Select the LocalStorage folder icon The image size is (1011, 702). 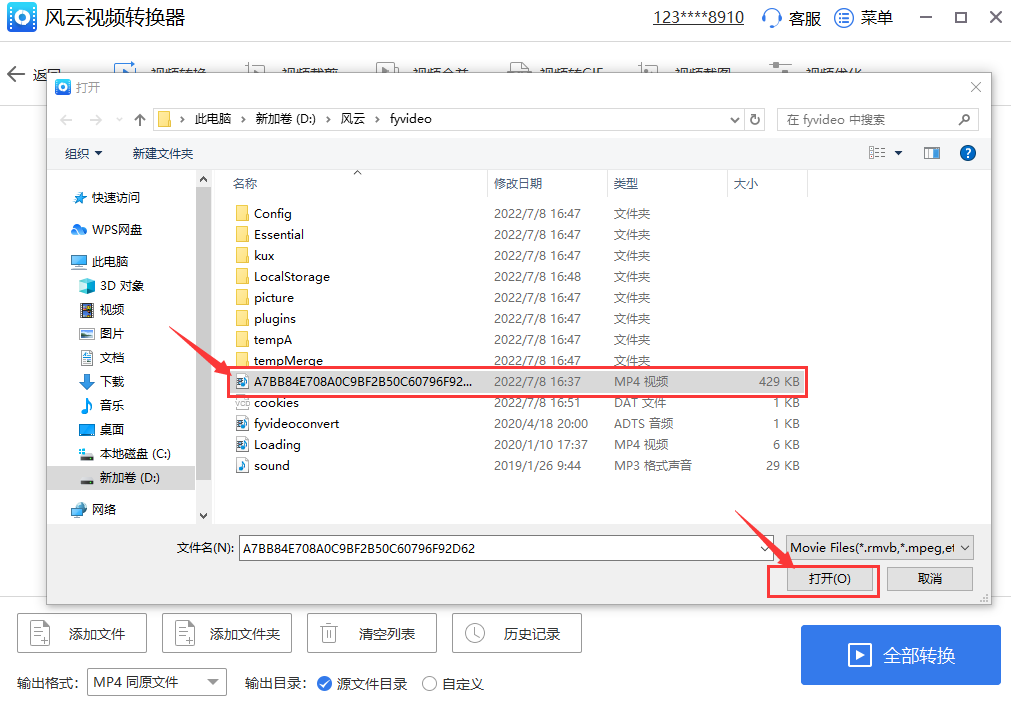pyautogui.click(x=242, y=277)
